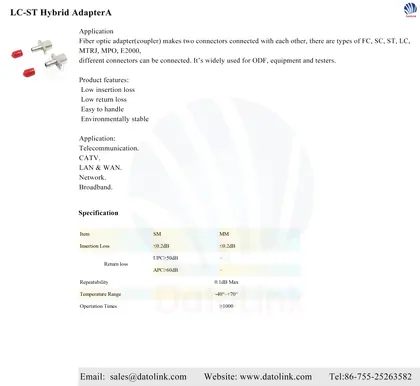Click the line starting Fiber optic adapter(coupler)
This screenshot has width=420, height=386.
244,41
